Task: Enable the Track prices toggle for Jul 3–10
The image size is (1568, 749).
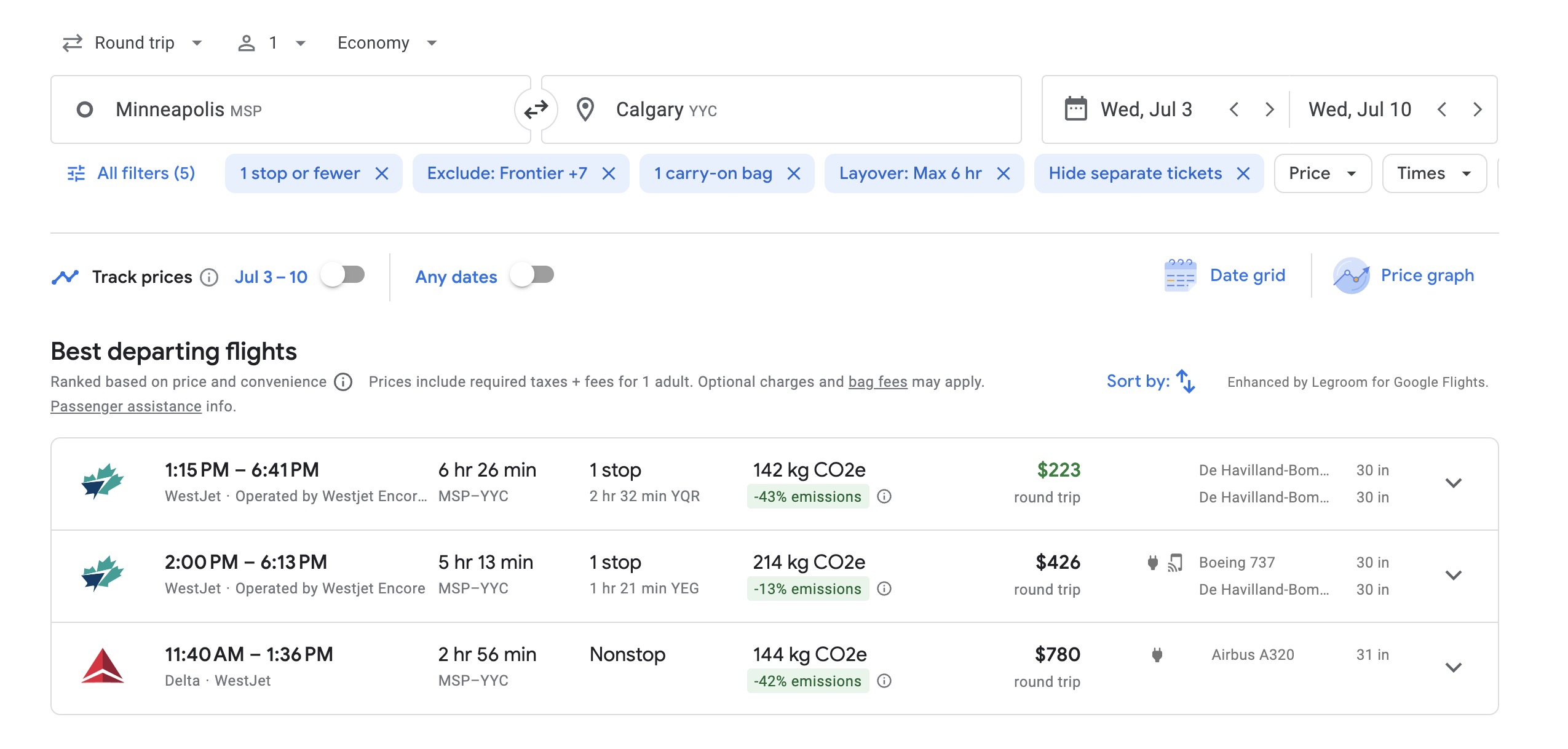Action: (343, 276)
